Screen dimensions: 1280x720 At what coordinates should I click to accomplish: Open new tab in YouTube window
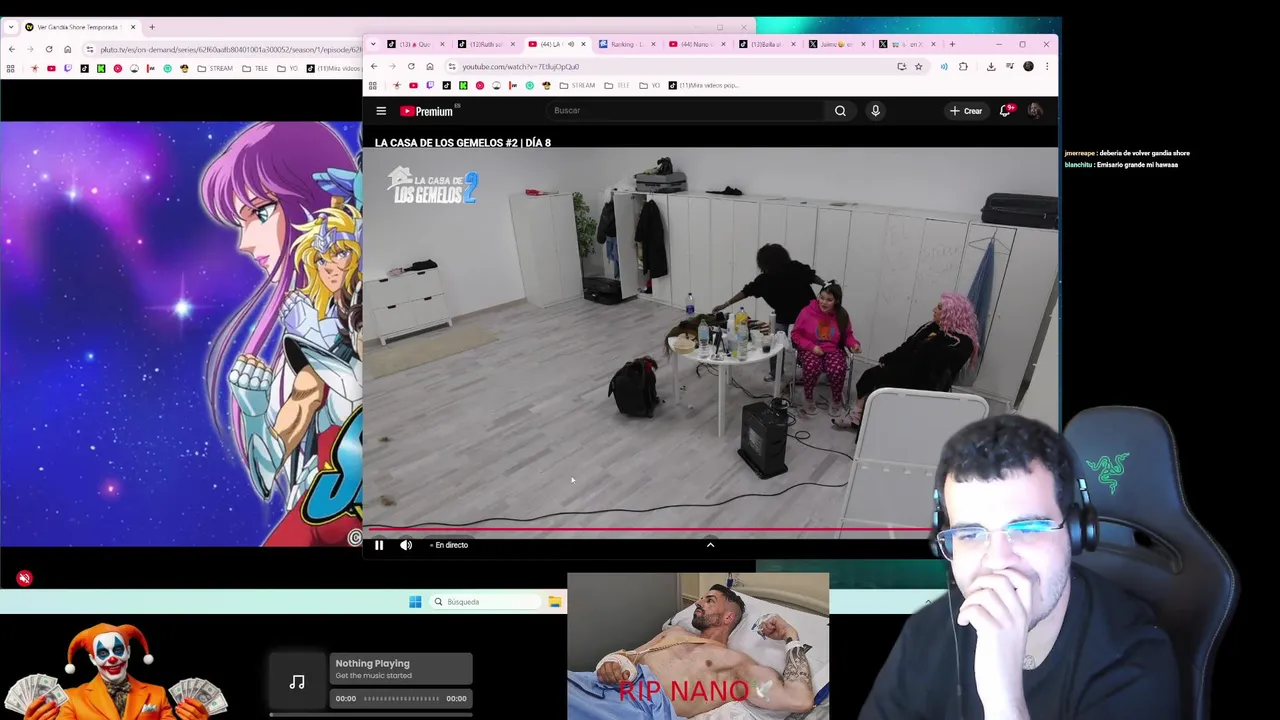pyautogui.click(x=952, y=44)
